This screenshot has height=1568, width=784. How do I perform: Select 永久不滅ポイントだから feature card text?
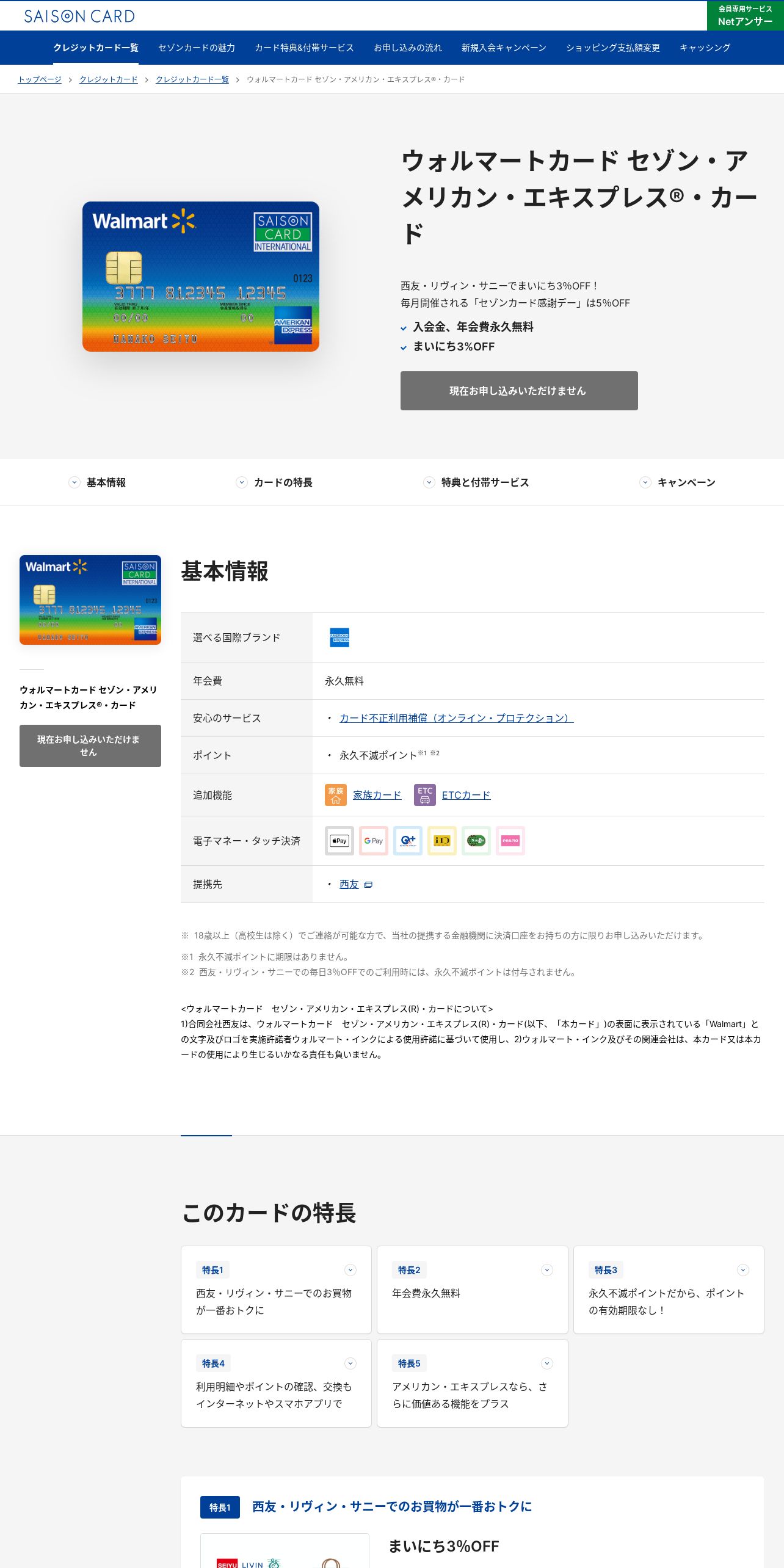666,1302
